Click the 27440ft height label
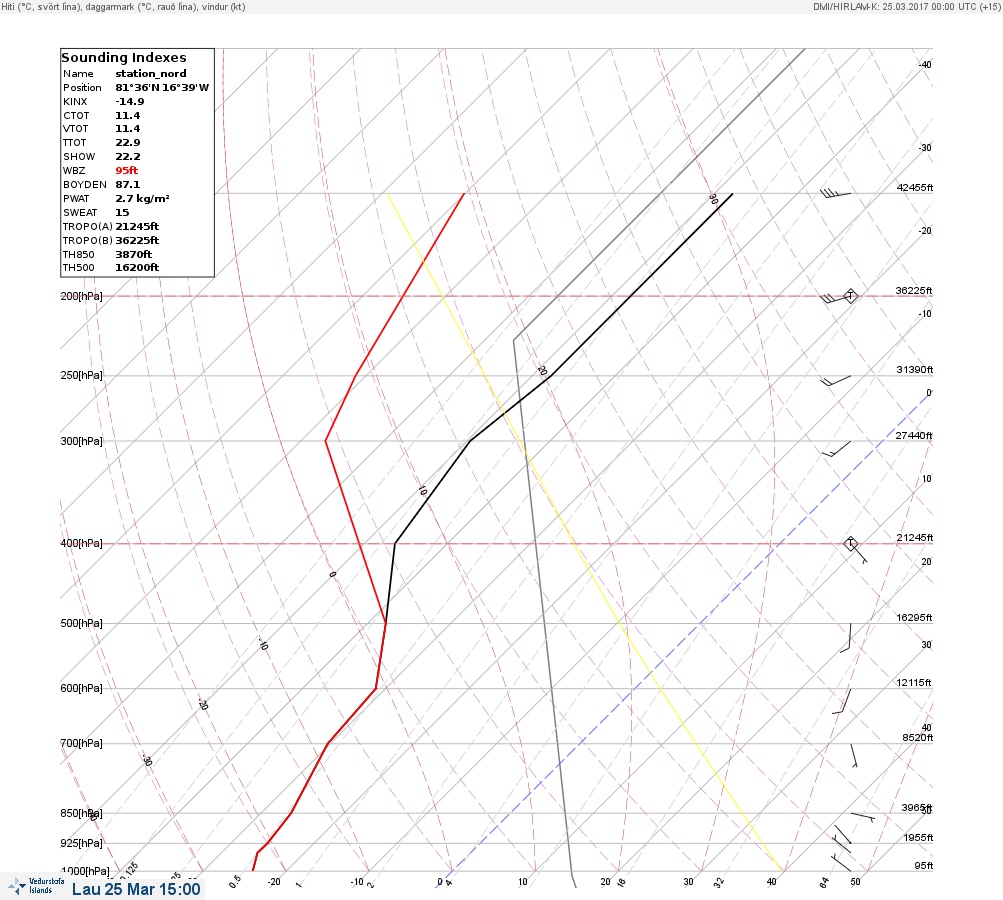Screen dimensions: 1003x900 coord(914,436)
